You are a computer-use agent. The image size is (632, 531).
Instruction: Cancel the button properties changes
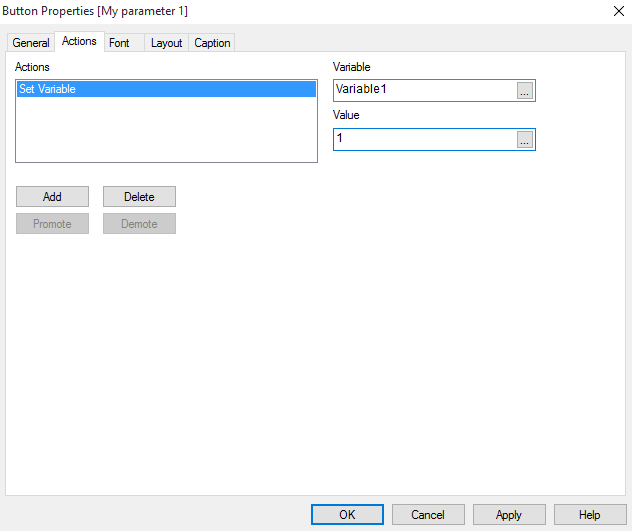point(428,515)
